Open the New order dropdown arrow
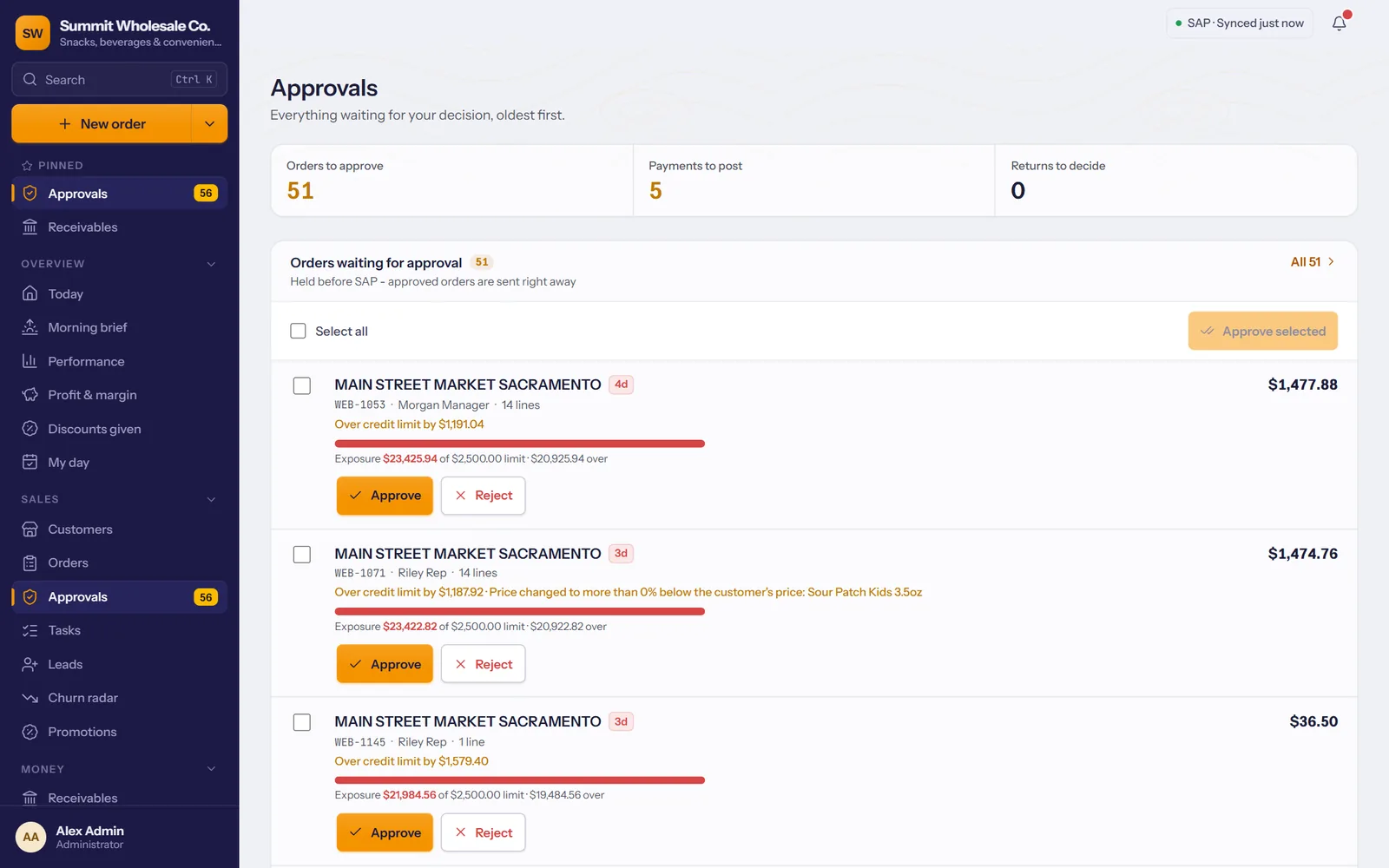 [x=209, y=124]
